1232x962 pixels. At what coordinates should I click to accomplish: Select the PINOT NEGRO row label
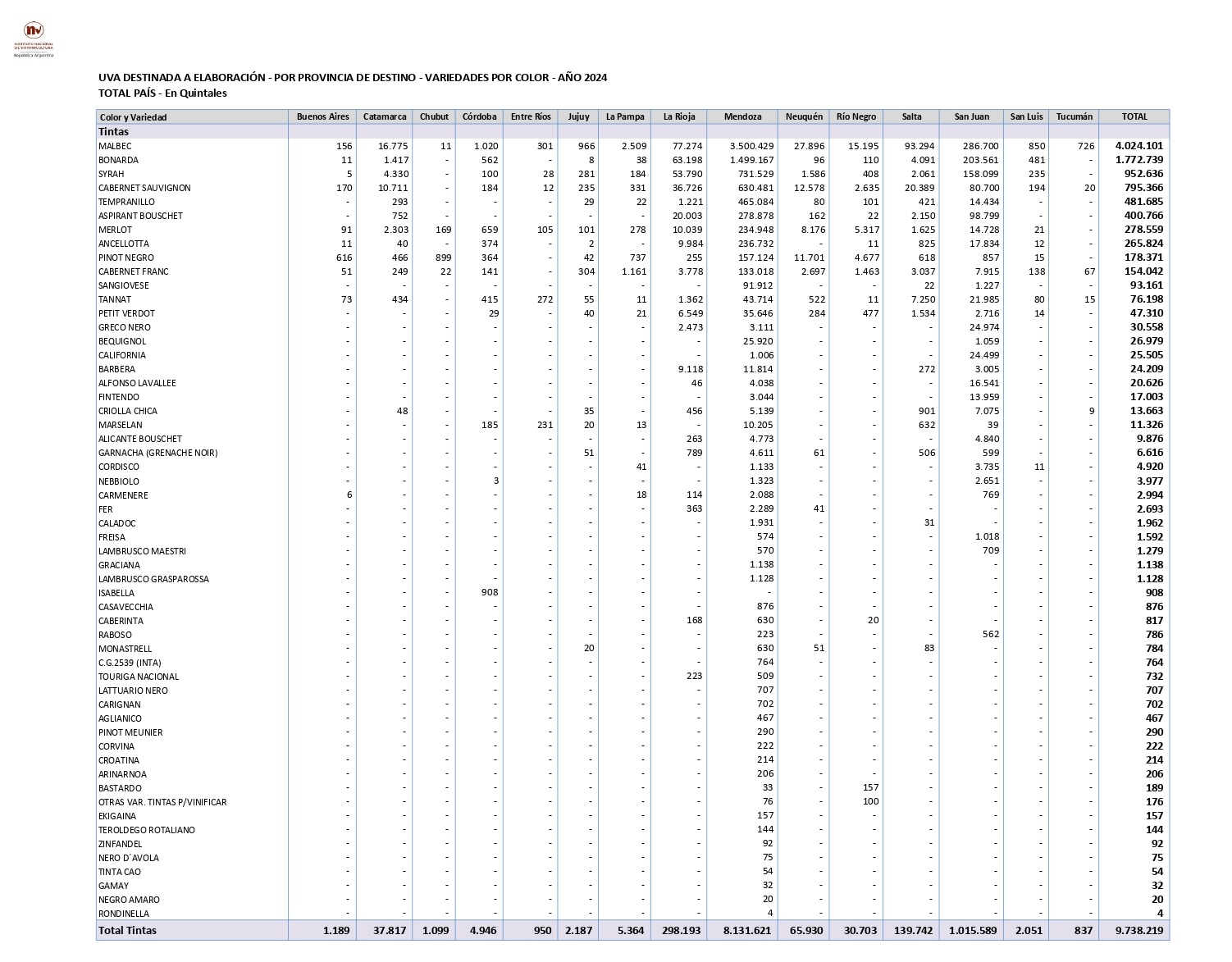(x=126, y=258)
